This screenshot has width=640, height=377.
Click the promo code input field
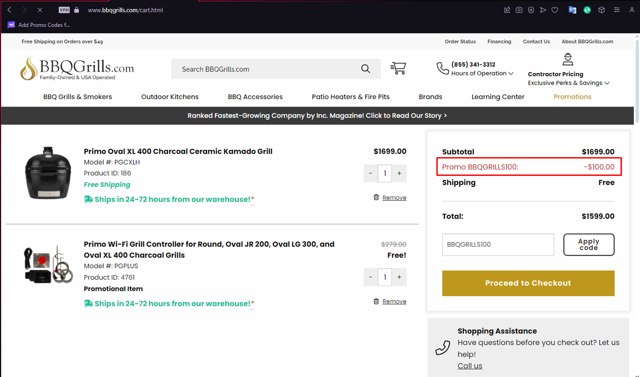pos(498,244)
